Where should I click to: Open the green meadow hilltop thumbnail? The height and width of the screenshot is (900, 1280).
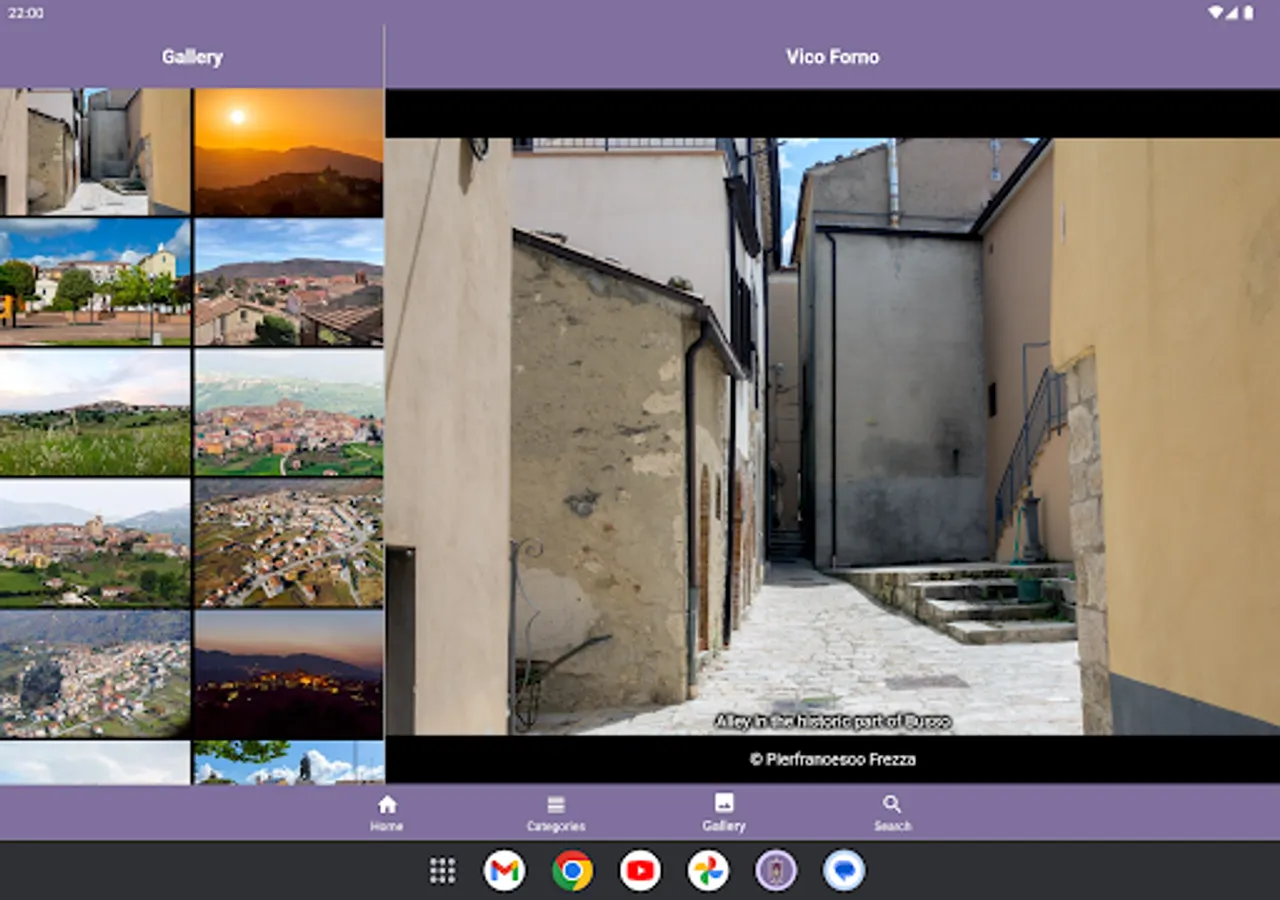coord(95,412)
